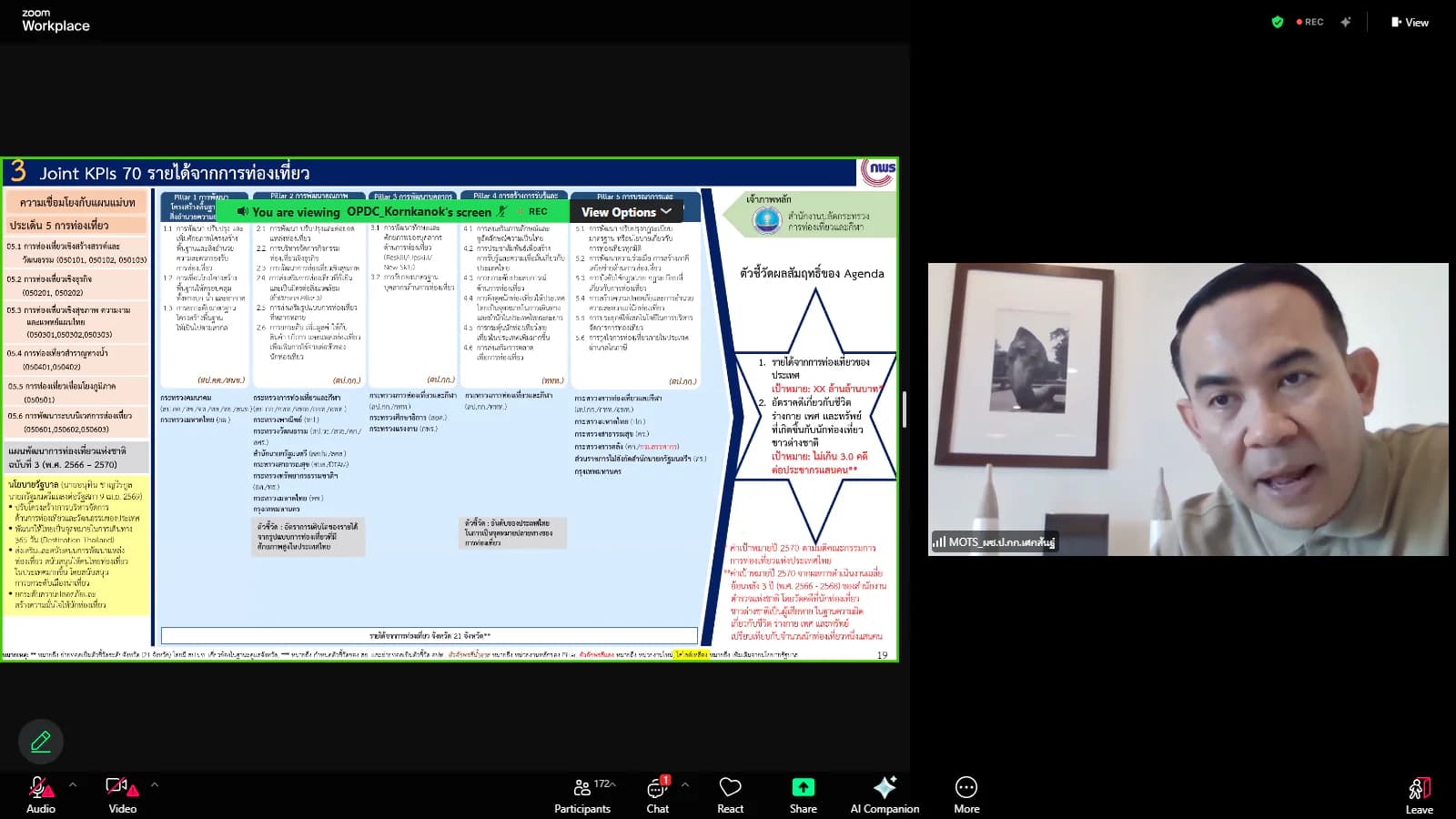The image size is (1456, 819).
Task: Expand video settings chevron next to Video
Action: click(x=155, y=784)
